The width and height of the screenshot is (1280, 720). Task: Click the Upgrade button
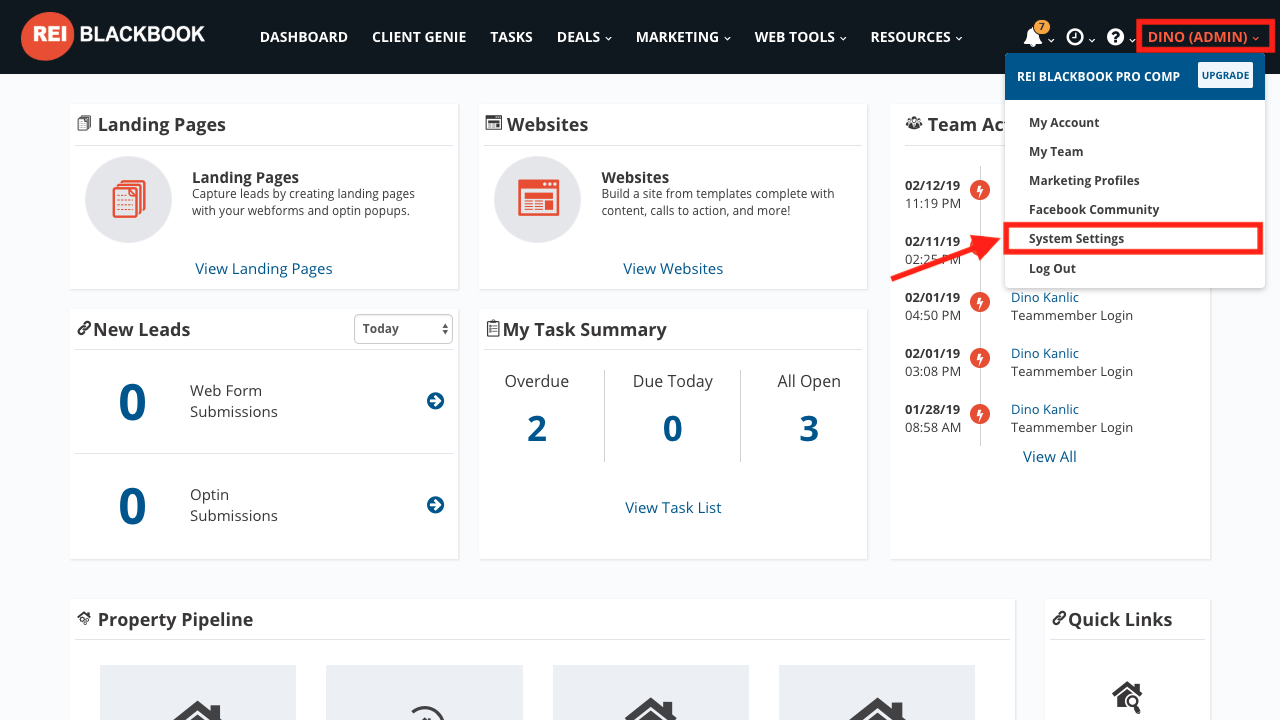[x=1225, y=75]
